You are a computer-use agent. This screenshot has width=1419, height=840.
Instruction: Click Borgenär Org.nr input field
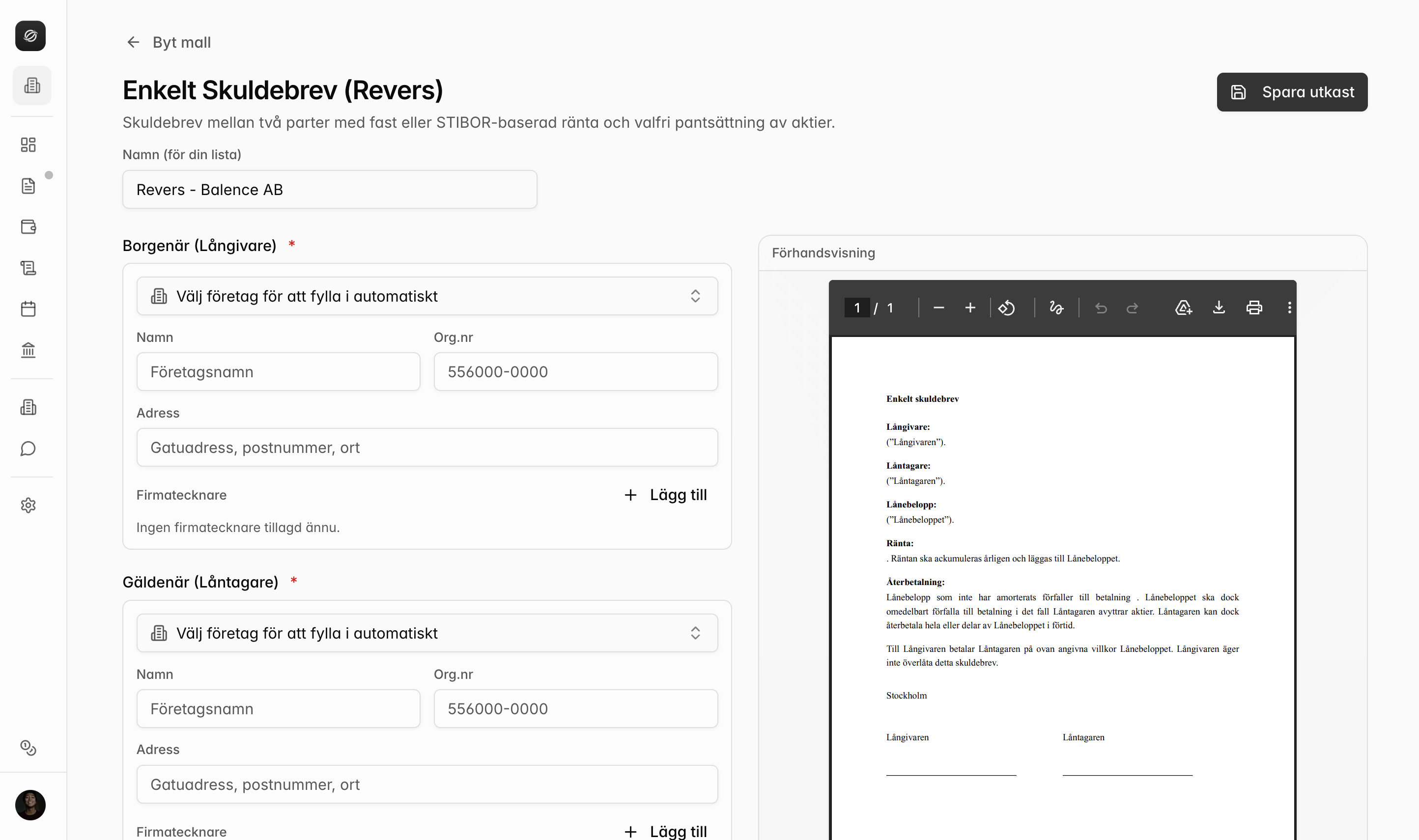[x=576, y=371]
